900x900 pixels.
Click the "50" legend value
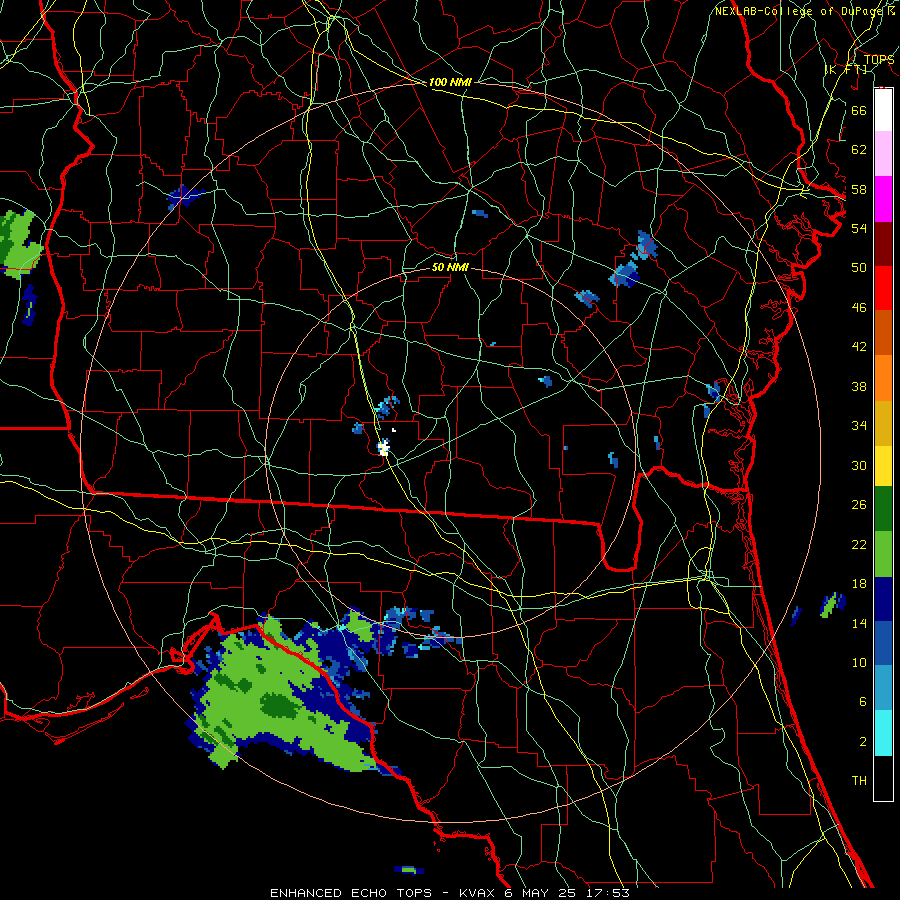pyautogui.click(x=859, y=268)
